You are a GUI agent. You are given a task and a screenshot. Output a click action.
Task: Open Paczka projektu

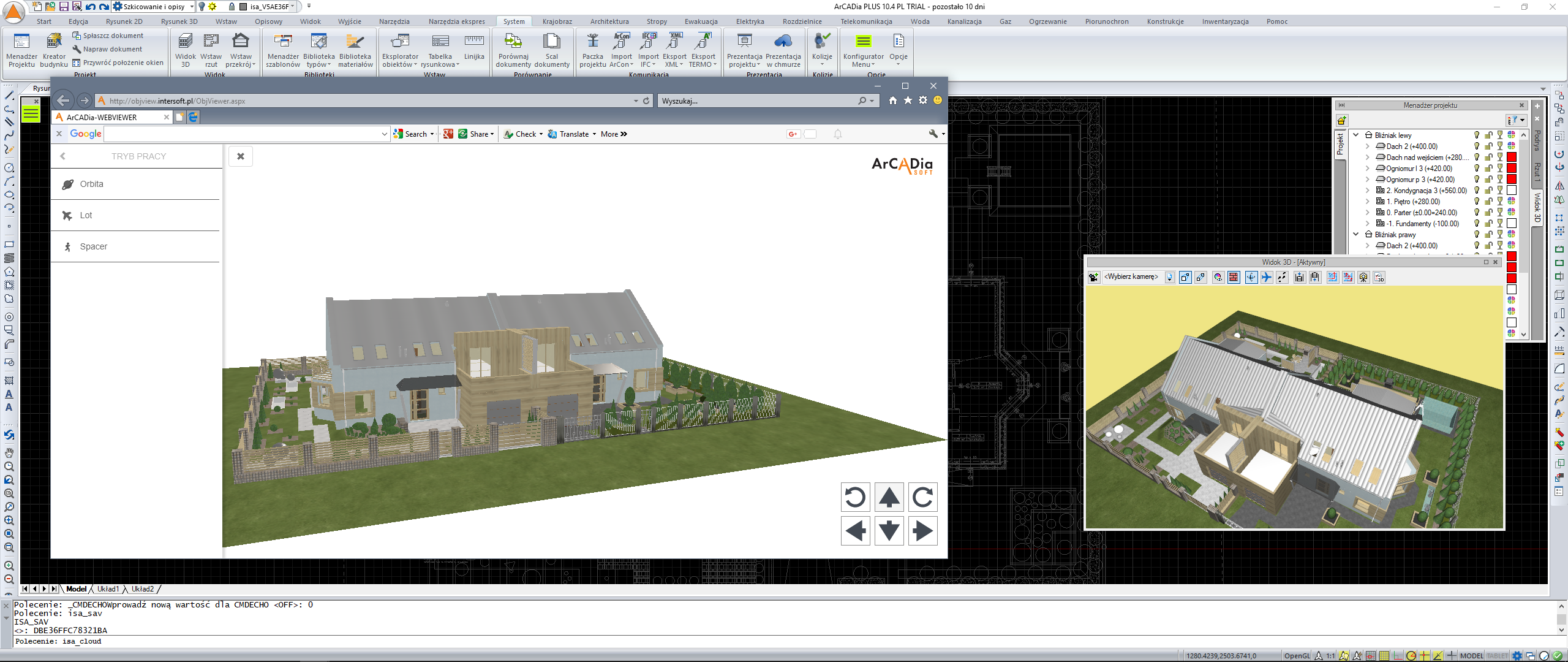pyautogui.click(x=592, y=50)
